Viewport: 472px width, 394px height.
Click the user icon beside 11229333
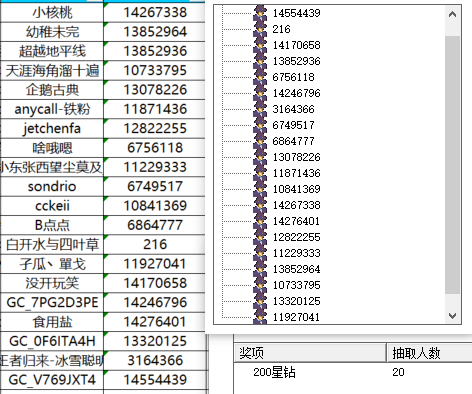260,253
